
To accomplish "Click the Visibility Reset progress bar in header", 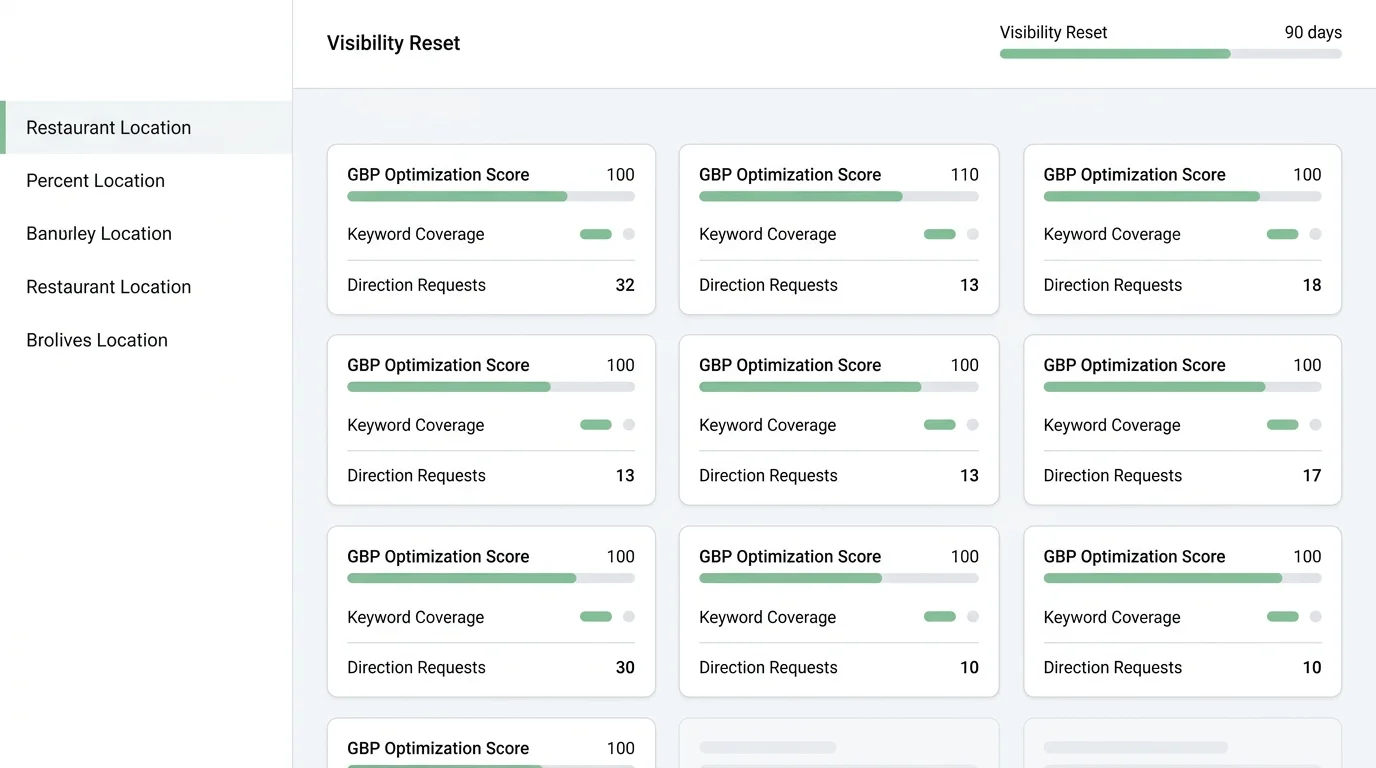I will tap(1171, 54).
